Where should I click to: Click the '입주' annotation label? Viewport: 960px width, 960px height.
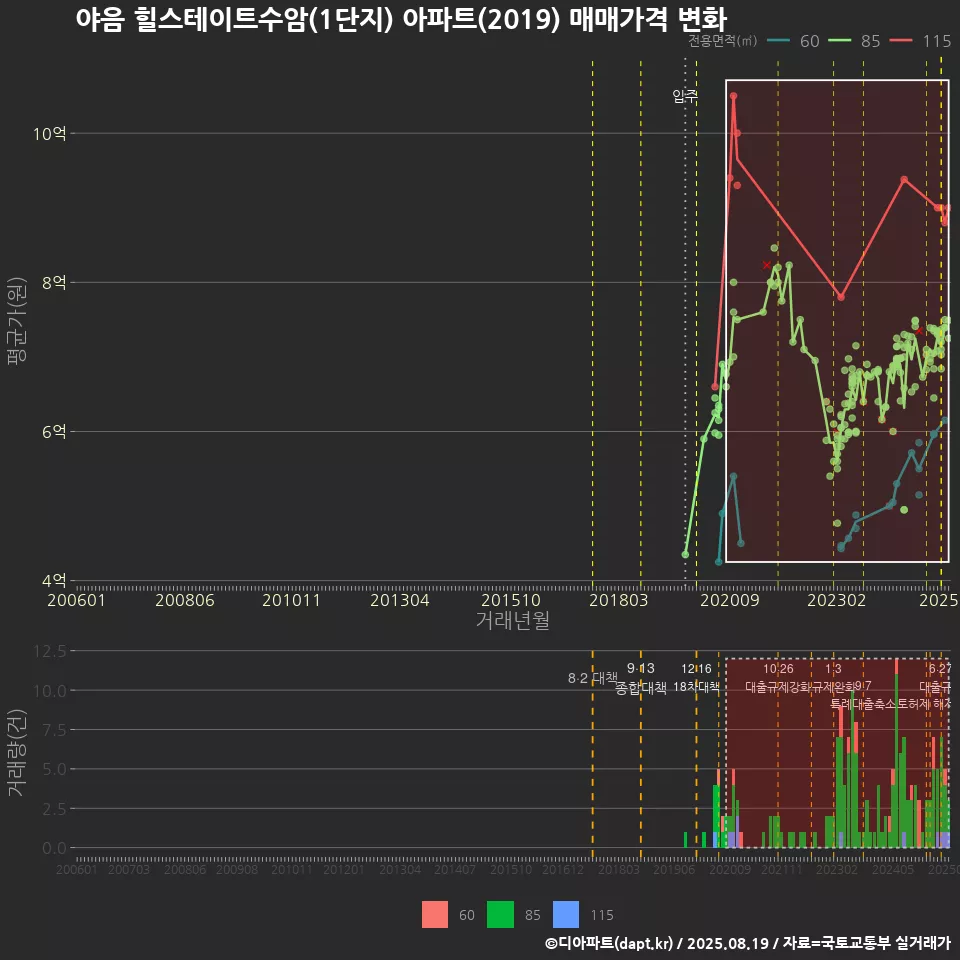tap(685, 96)
